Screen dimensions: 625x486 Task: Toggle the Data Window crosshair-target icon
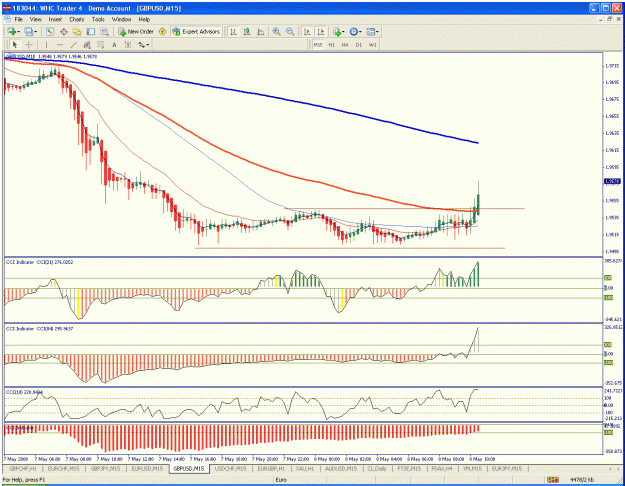click(x=63, y=31)
